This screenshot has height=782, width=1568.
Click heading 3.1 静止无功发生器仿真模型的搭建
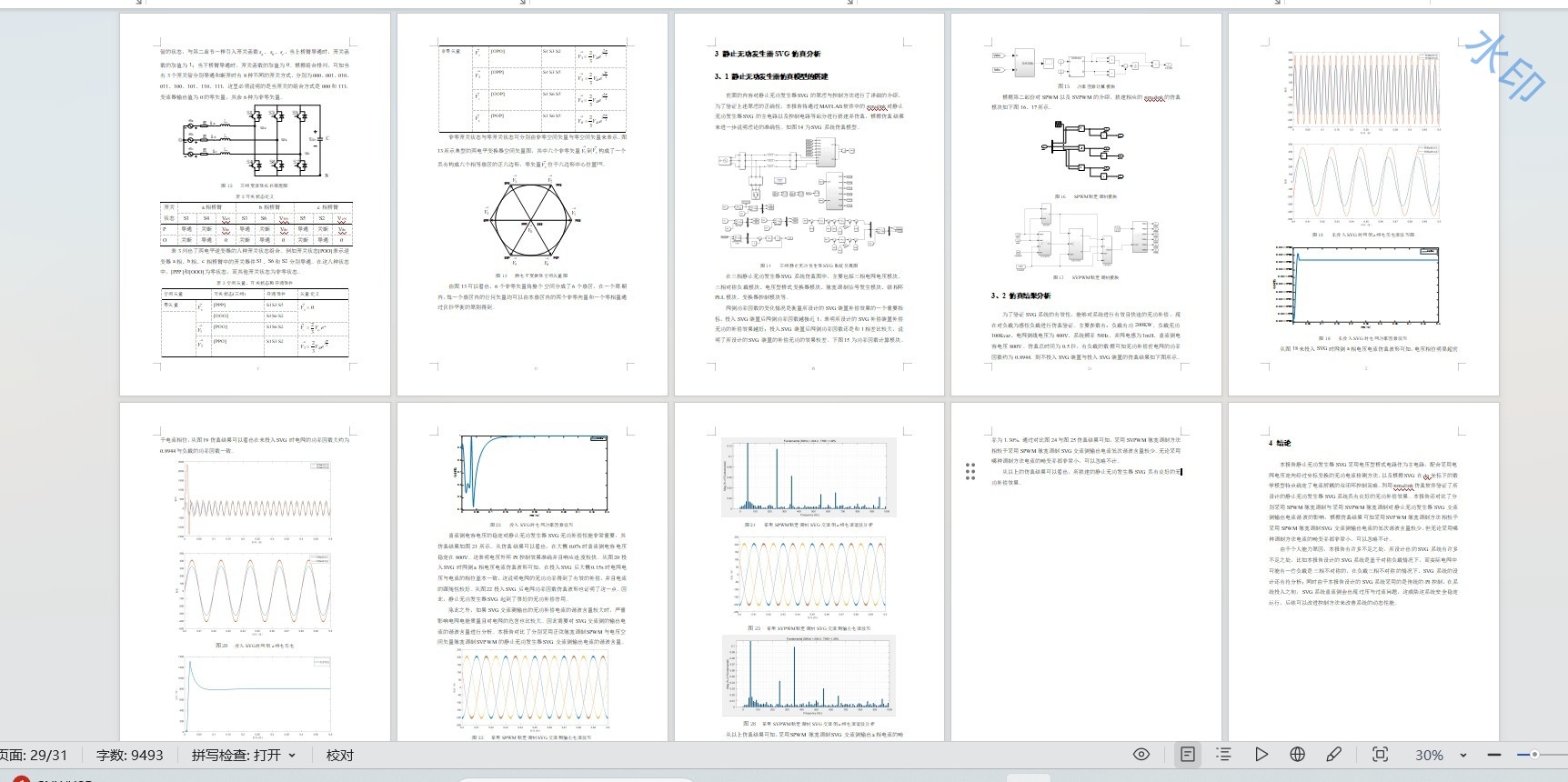click(x=771, y=76)
